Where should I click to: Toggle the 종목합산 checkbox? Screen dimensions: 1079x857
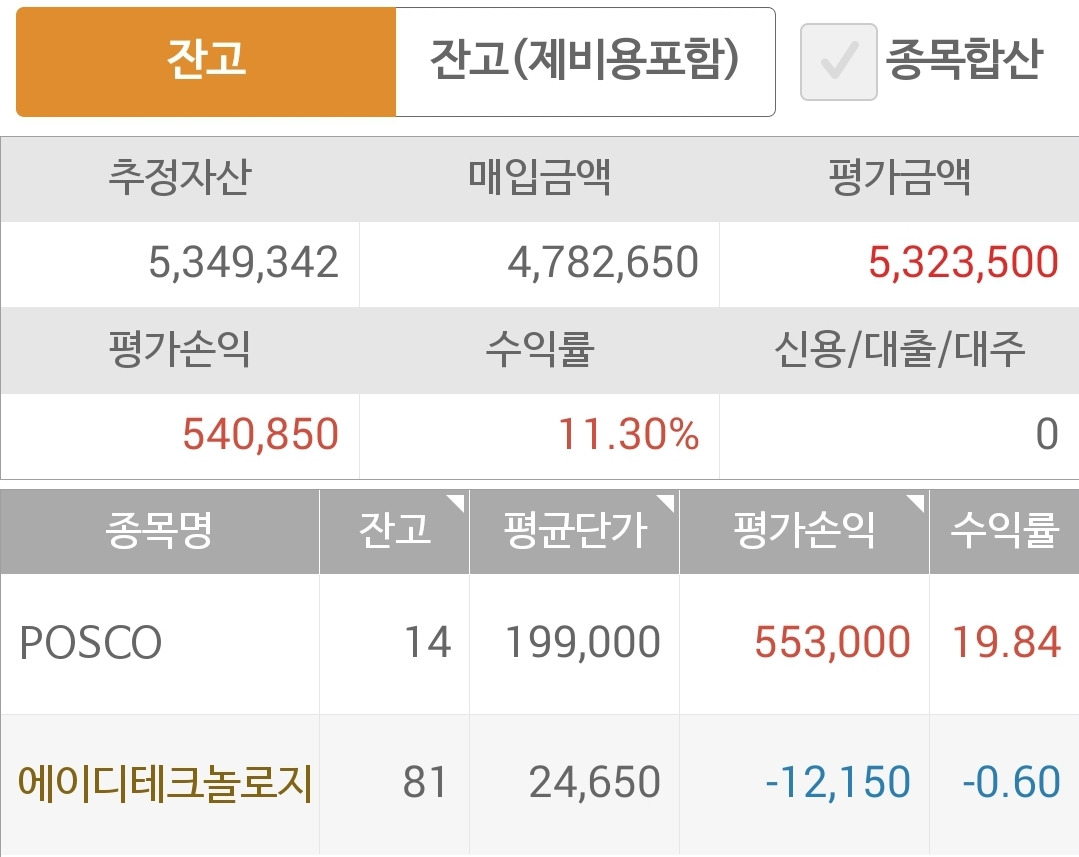click(838, 62)
